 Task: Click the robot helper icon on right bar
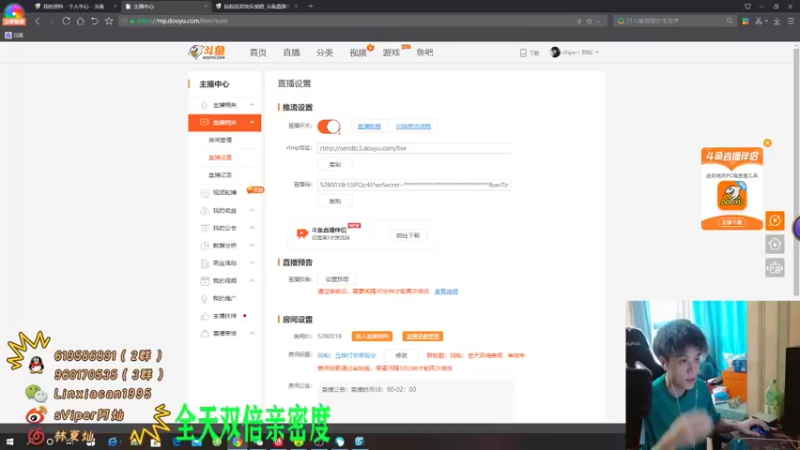774,268
